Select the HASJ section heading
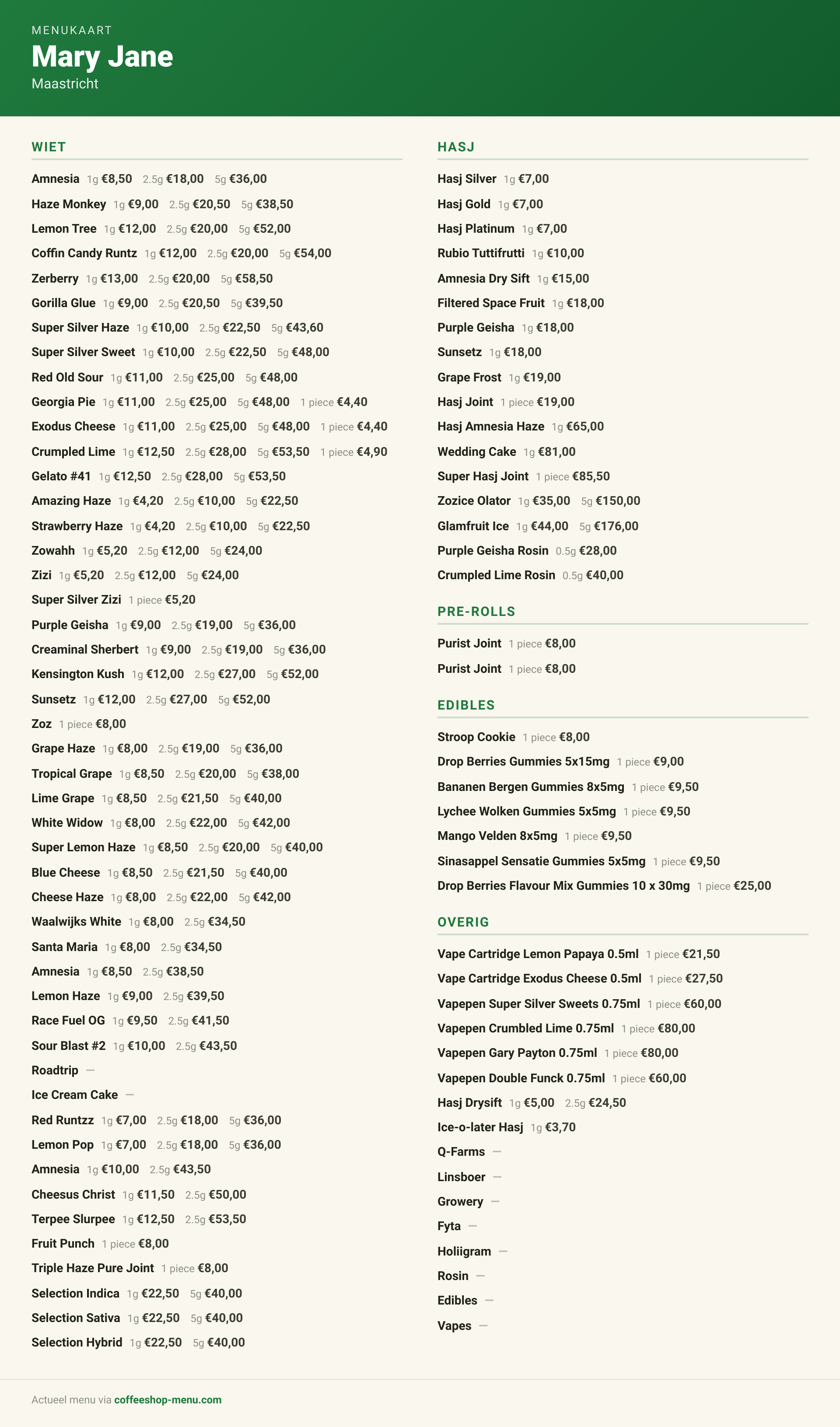This screenshot has height=1427, width=840. tap(456, 147)
